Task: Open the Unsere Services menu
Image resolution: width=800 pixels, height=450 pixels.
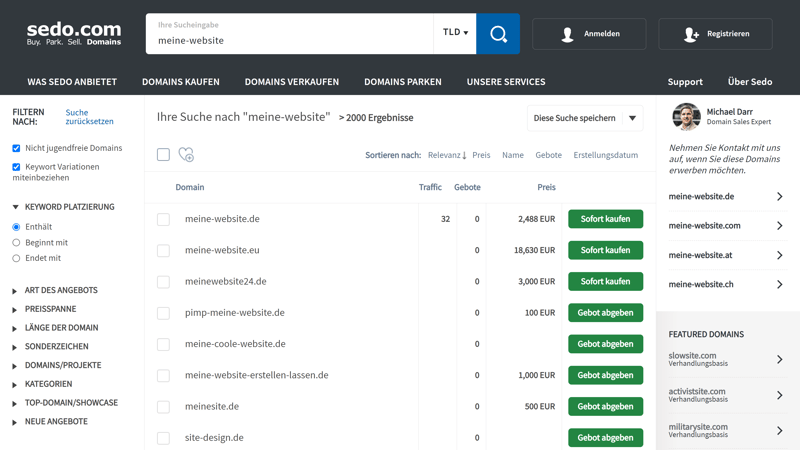Action: pos(506,82)
